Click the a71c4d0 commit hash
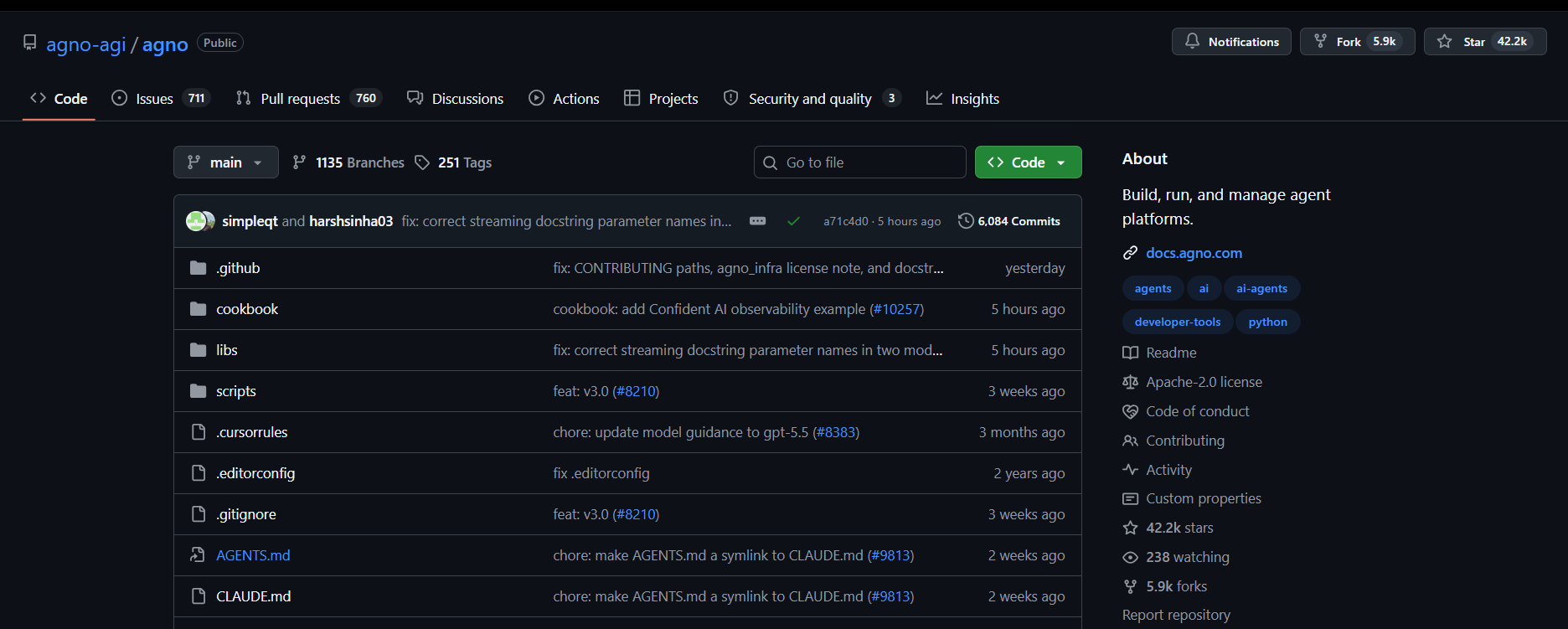1568x629 pixels. point(846,221)
